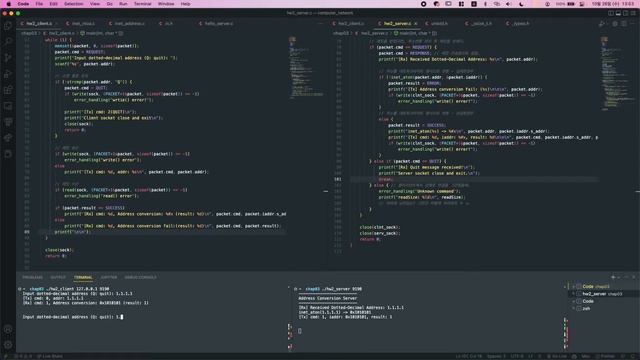The image size is (640, 360).
Task: Focus the hw2_client terminal input prompt
Action: click(73, 317)
